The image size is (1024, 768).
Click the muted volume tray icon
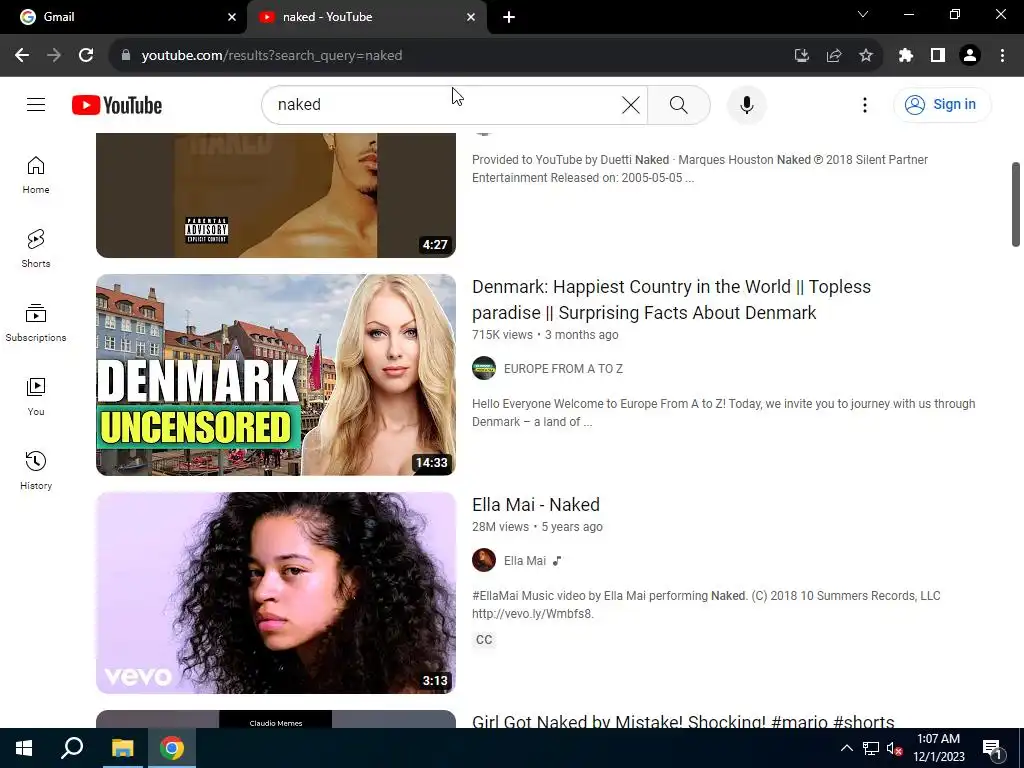click(x=894, y=748)
